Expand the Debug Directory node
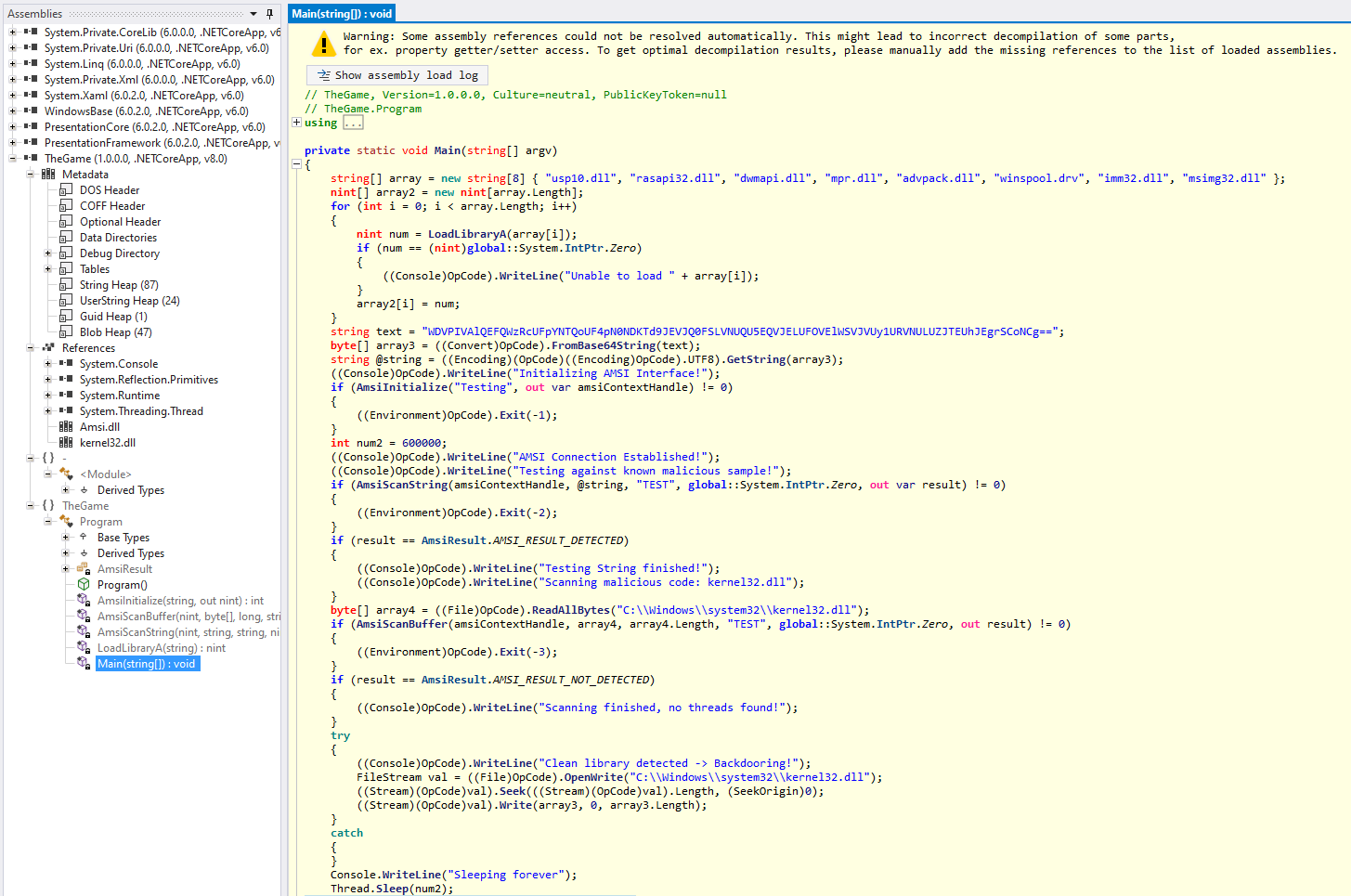Image resolution: width=1351 pixels, height=896 pixels. [x=48, y=253]
